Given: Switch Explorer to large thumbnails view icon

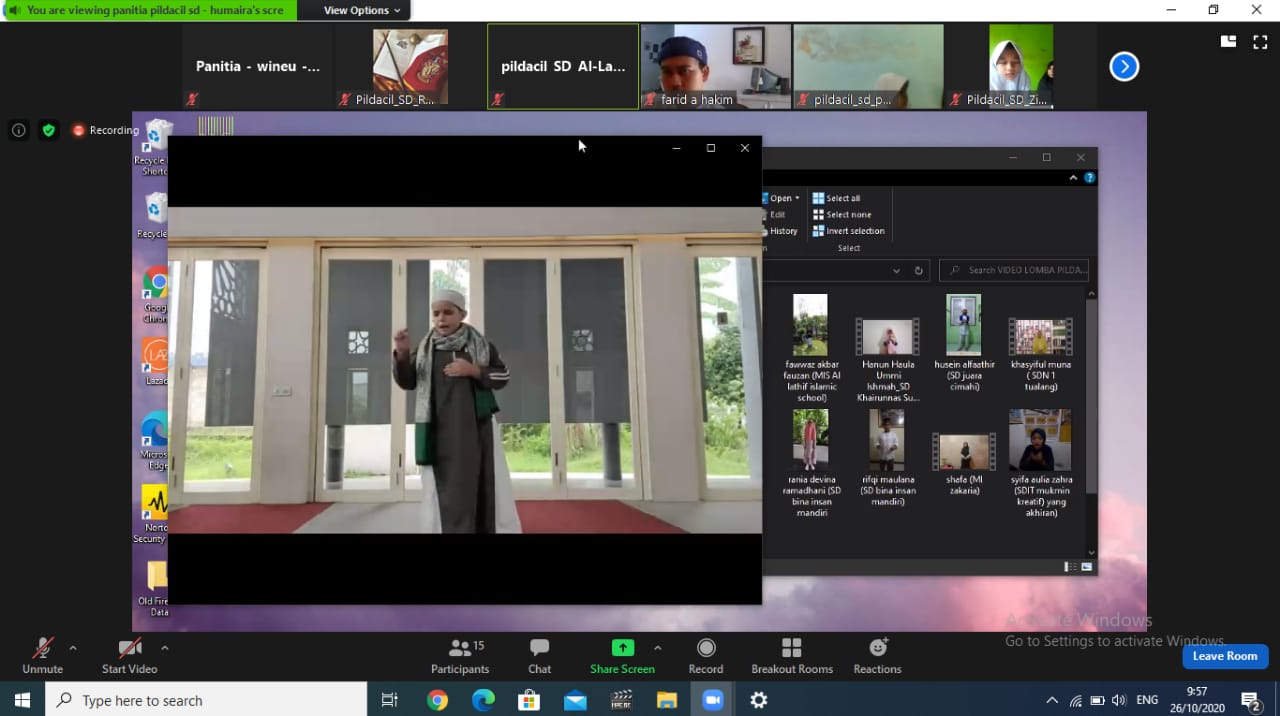Looking at the screenshot, I should [1087, 567].
